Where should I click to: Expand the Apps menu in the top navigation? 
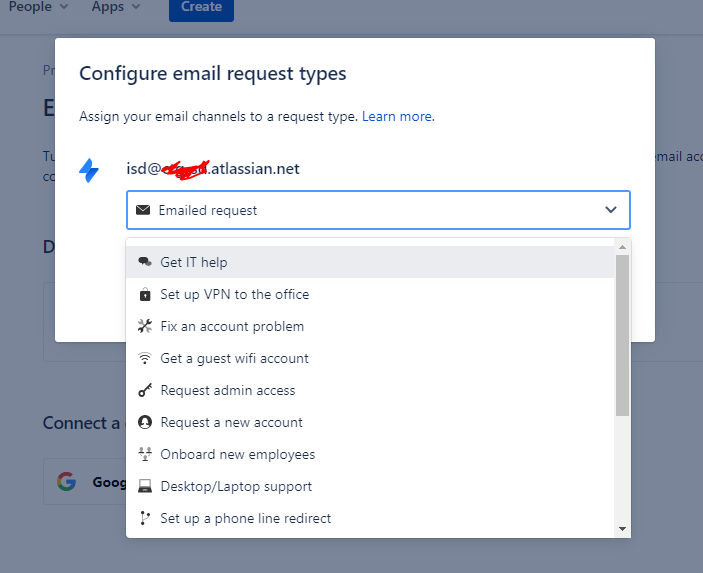(x=116, y=7)
